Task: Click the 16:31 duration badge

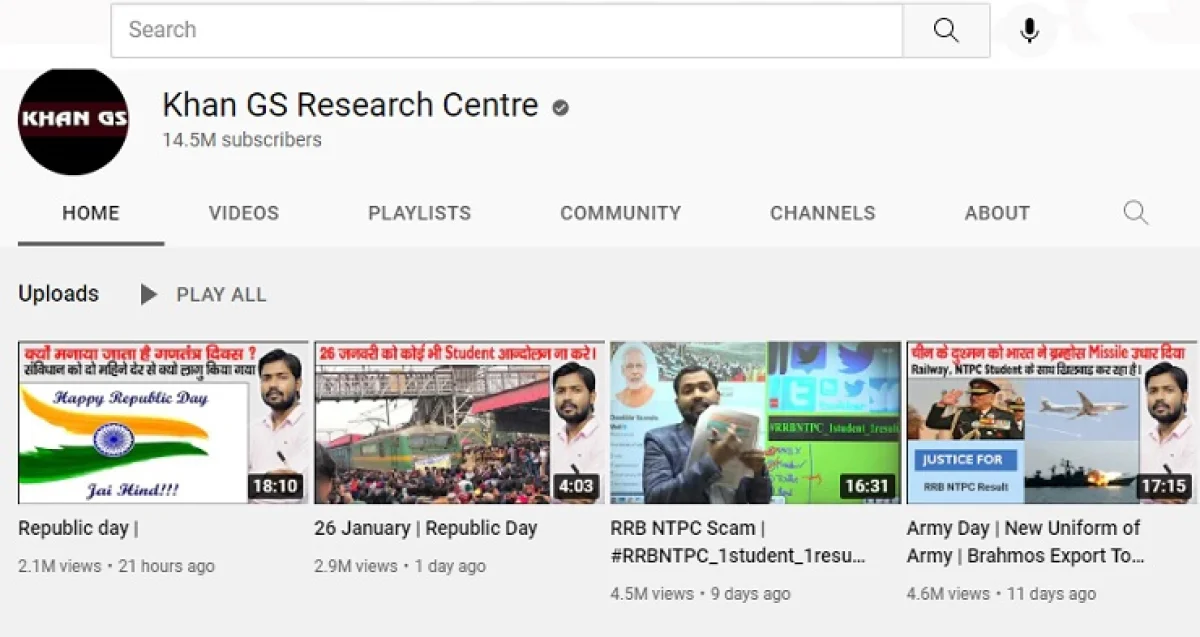Action: [x=866, y=486]
